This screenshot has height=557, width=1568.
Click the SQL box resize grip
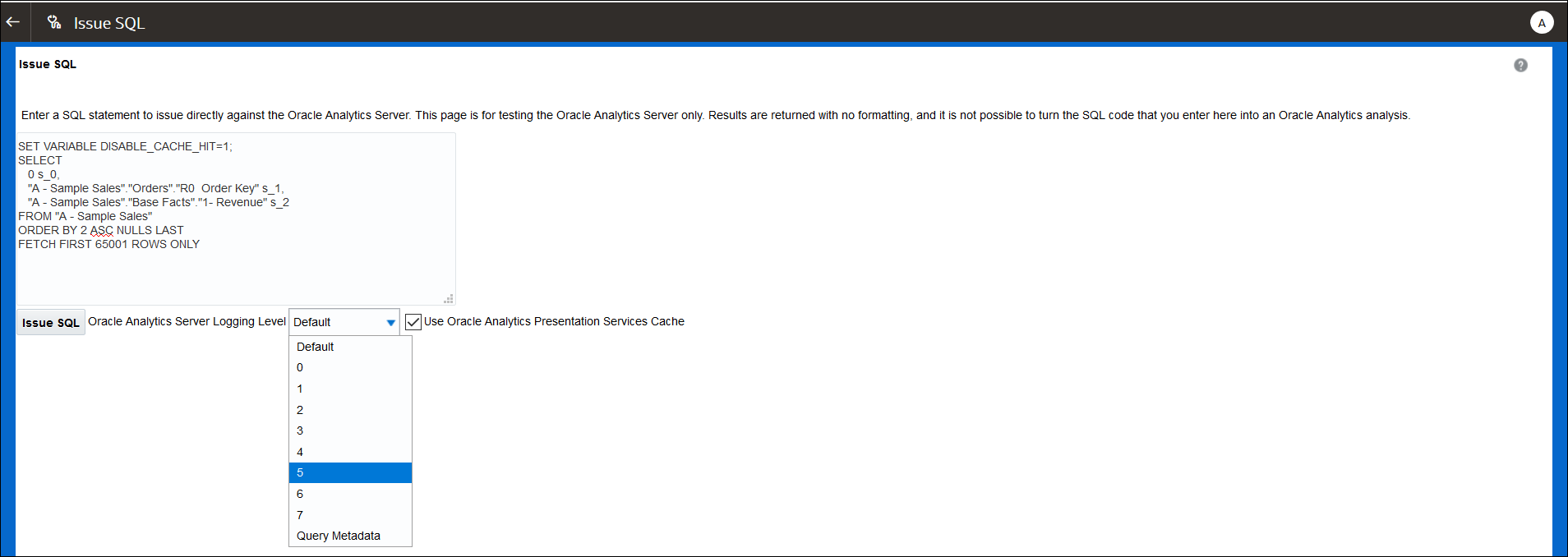[449, 299]
